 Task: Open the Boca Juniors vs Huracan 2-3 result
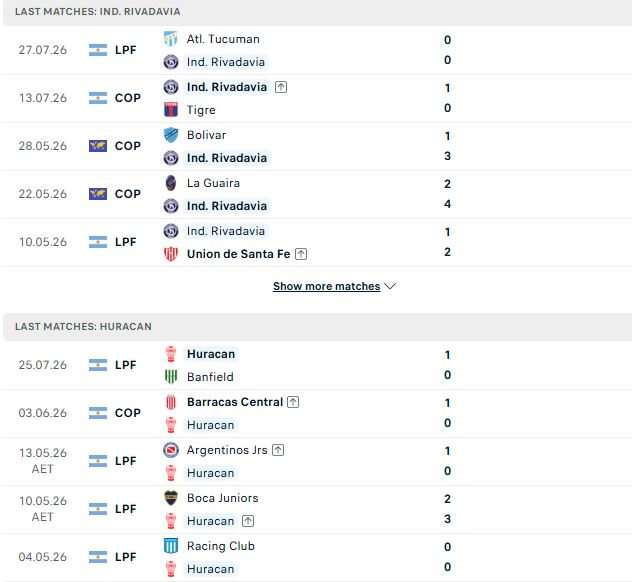point(316,509)
